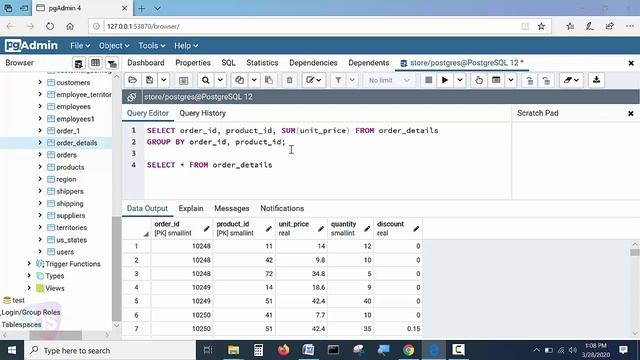Click the View Data grid icon in Browser
640x360 pixels.
(x=95, y=63)
